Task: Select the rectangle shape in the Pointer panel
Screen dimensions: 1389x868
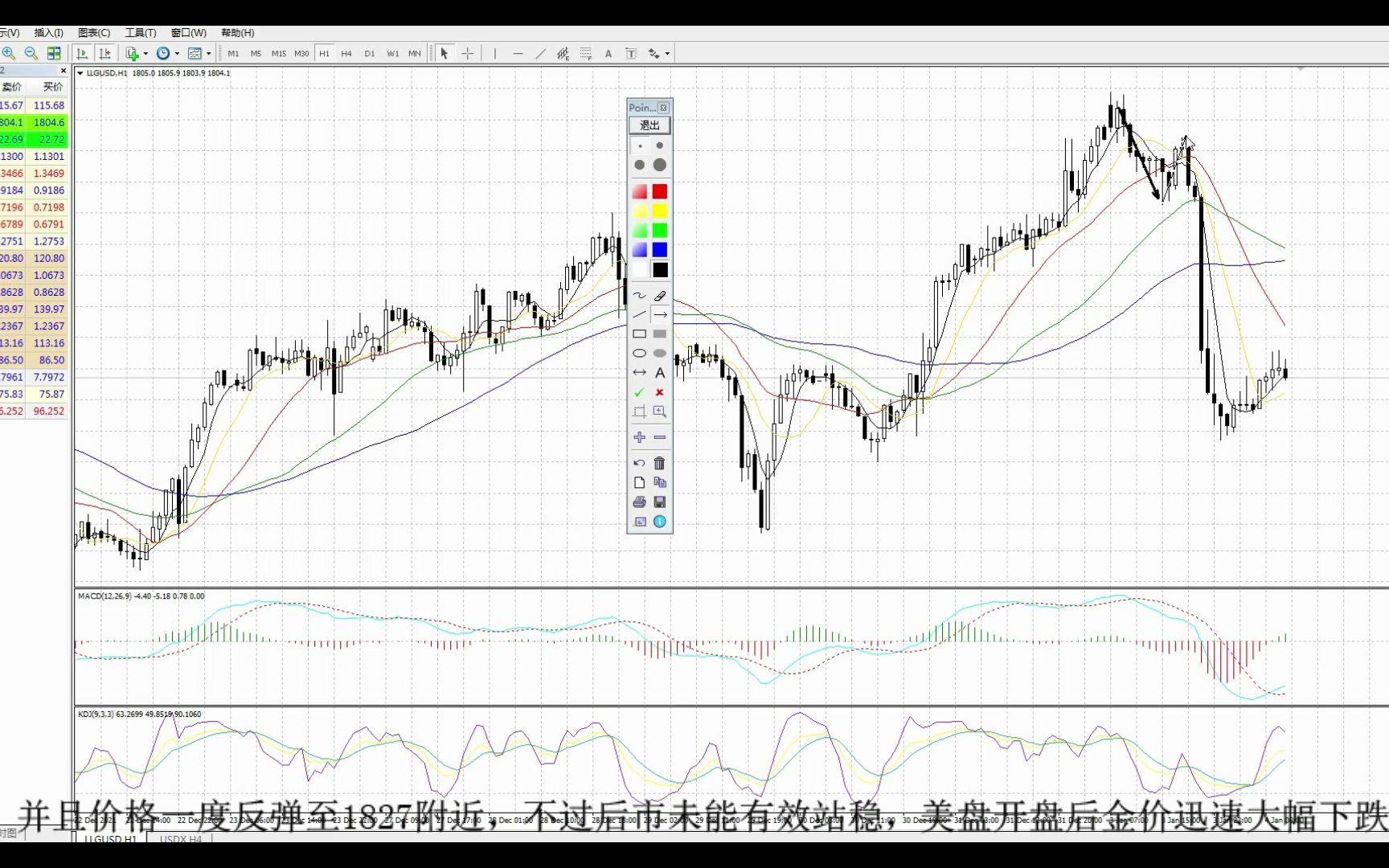Action: [x=639, y=334]
